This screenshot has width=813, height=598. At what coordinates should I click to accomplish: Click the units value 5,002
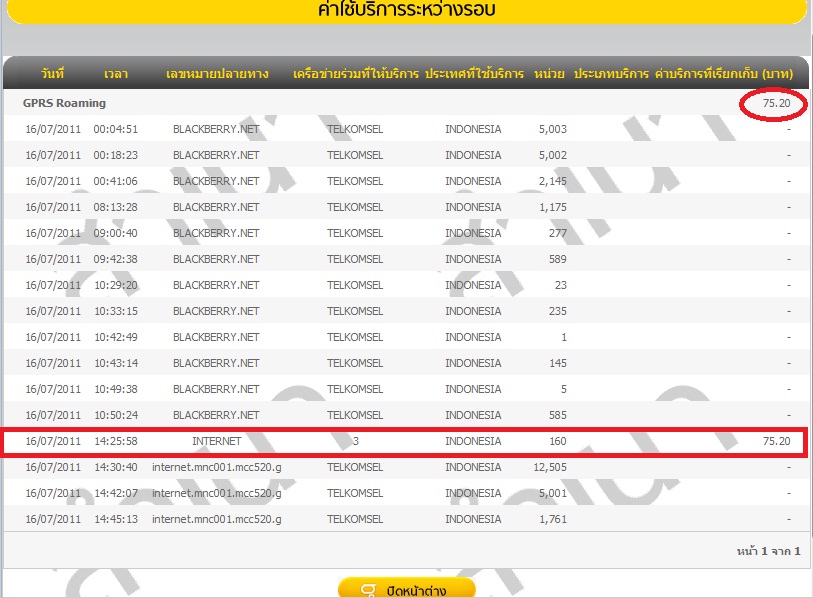point(553,155)
